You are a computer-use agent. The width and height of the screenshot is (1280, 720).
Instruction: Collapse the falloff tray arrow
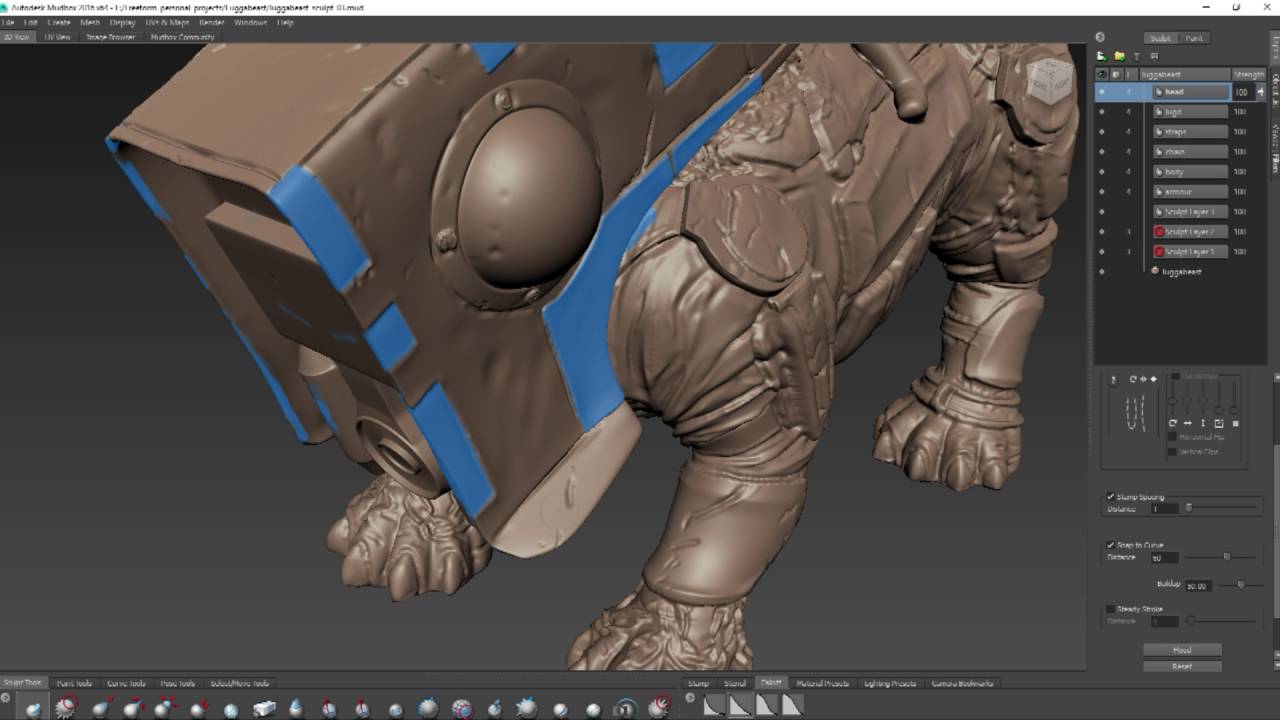tap(690, 698)
